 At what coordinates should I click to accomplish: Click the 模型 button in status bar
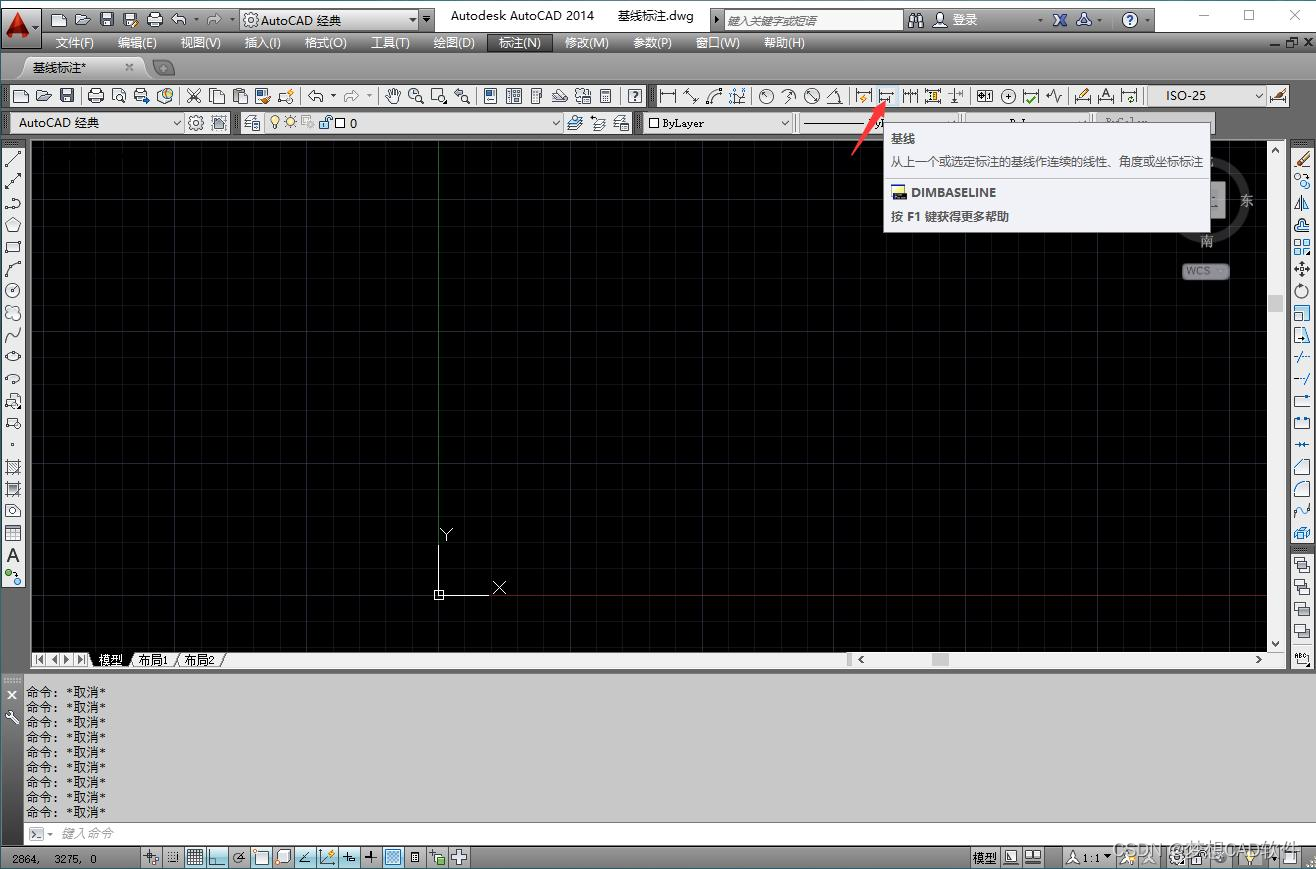click(x=984, y=857)
